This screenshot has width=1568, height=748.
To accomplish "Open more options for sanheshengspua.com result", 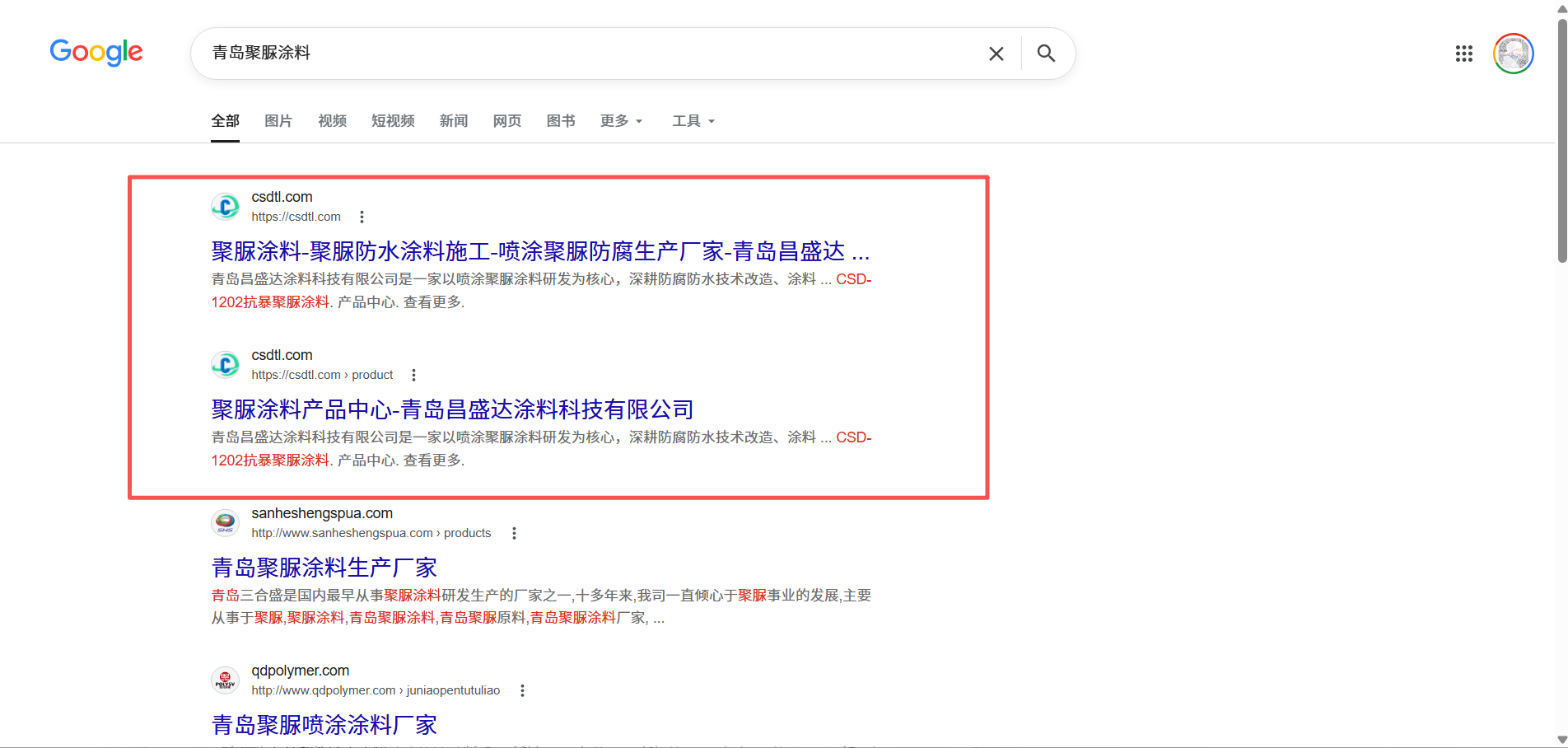I will 514,533.
